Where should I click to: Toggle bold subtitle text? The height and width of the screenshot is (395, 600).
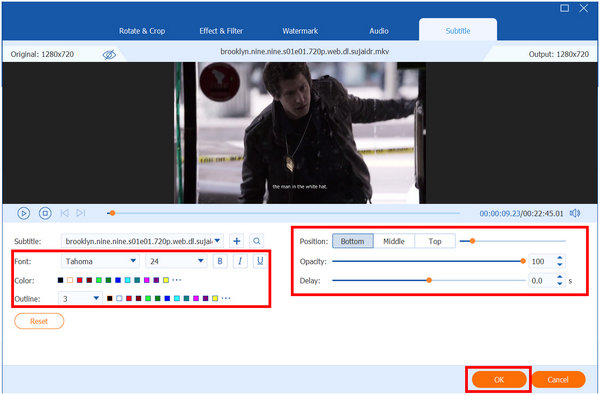pos(220,261)
